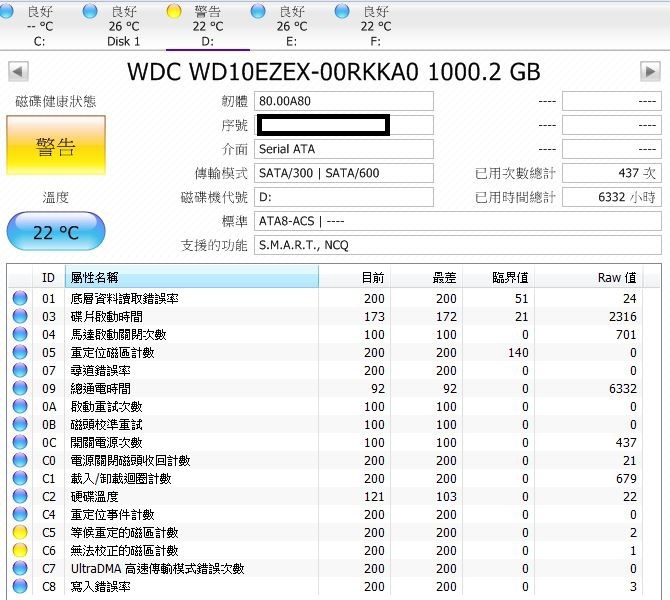
Task: Sort by the ID column header
Action: pyautogui.click(x=48, y=277)
